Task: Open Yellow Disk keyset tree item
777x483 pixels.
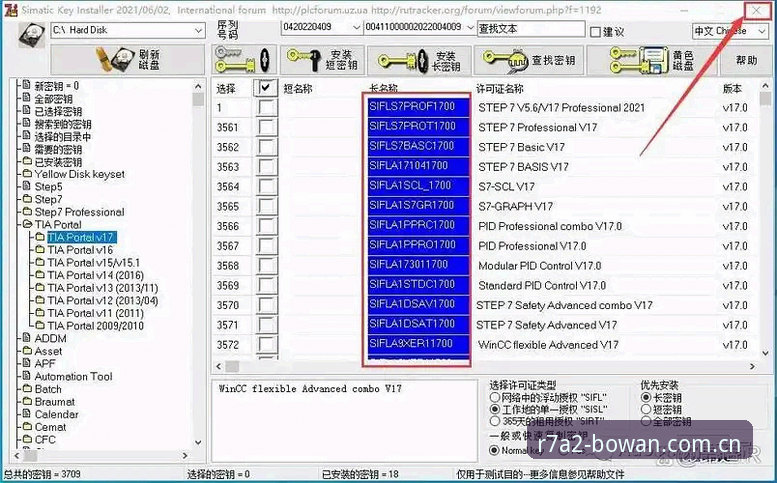Action: pos(79,174)
